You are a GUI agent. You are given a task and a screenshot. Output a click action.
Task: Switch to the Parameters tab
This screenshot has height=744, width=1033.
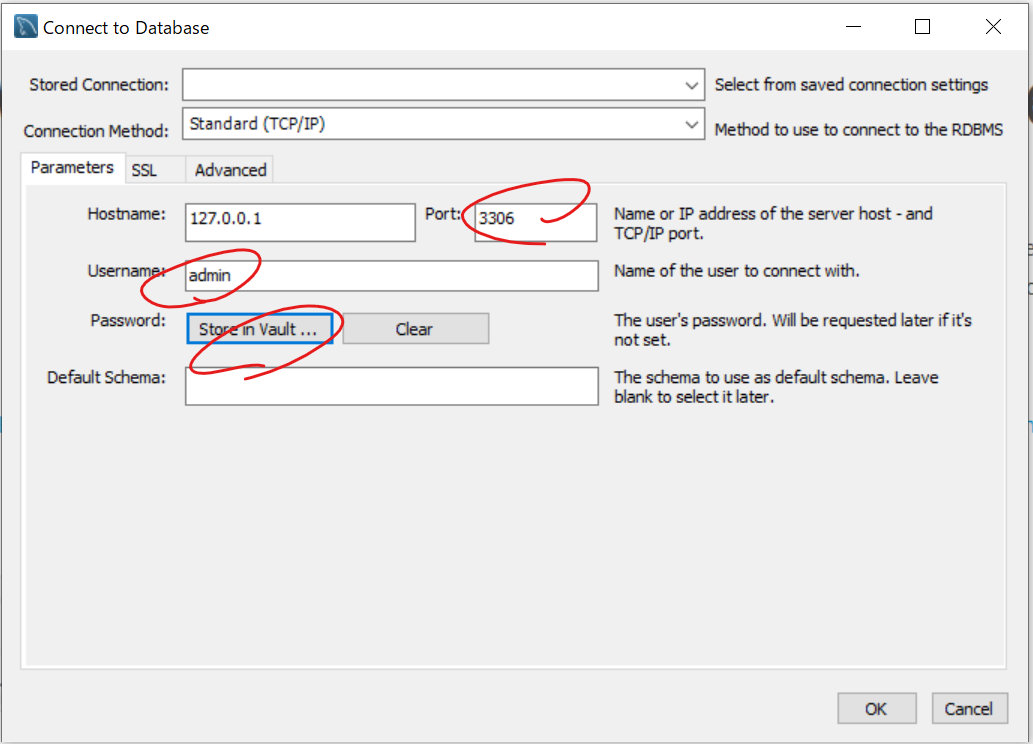72,168
